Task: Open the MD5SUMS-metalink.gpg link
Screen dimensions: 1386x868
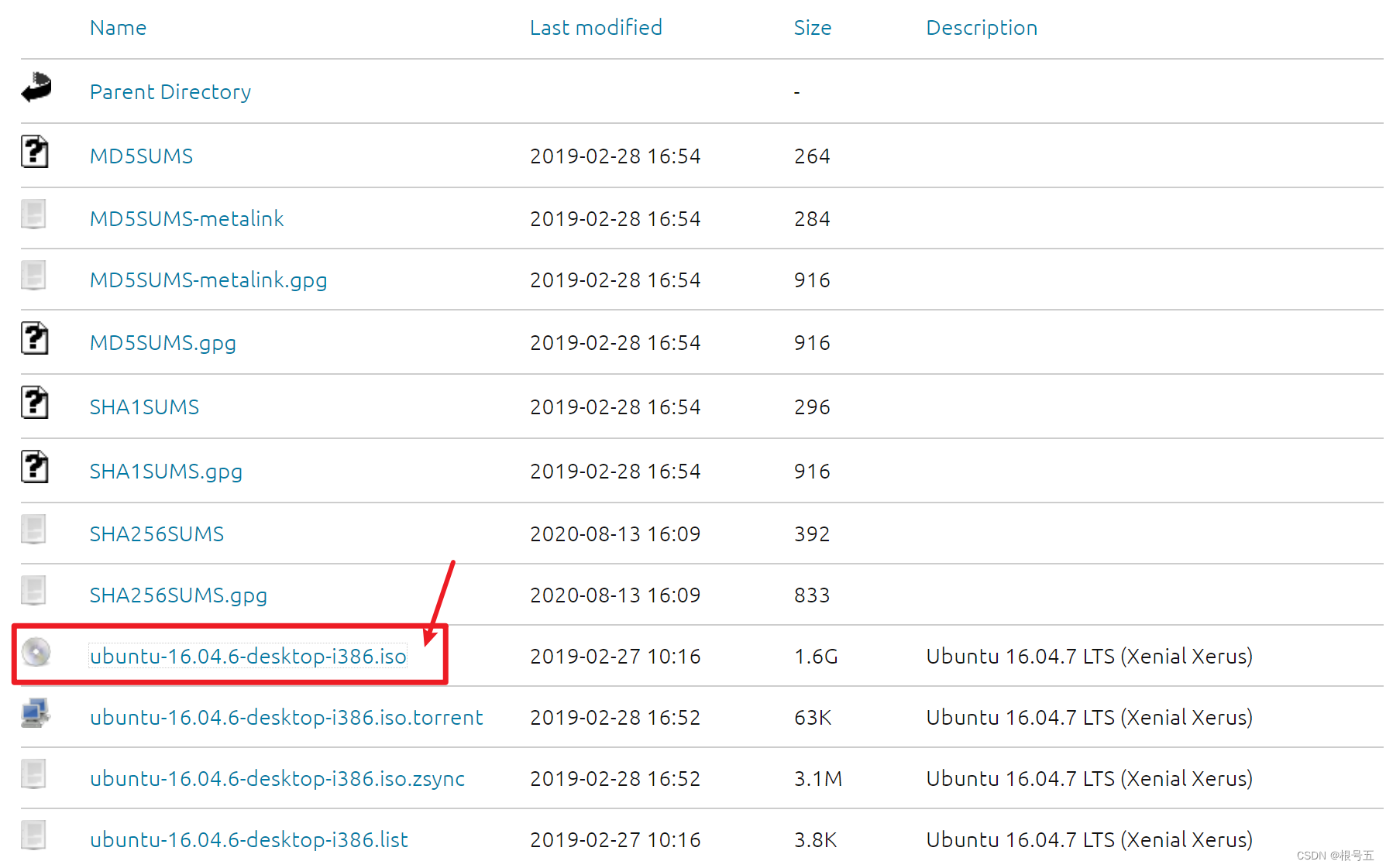Action: pos(208,280)
